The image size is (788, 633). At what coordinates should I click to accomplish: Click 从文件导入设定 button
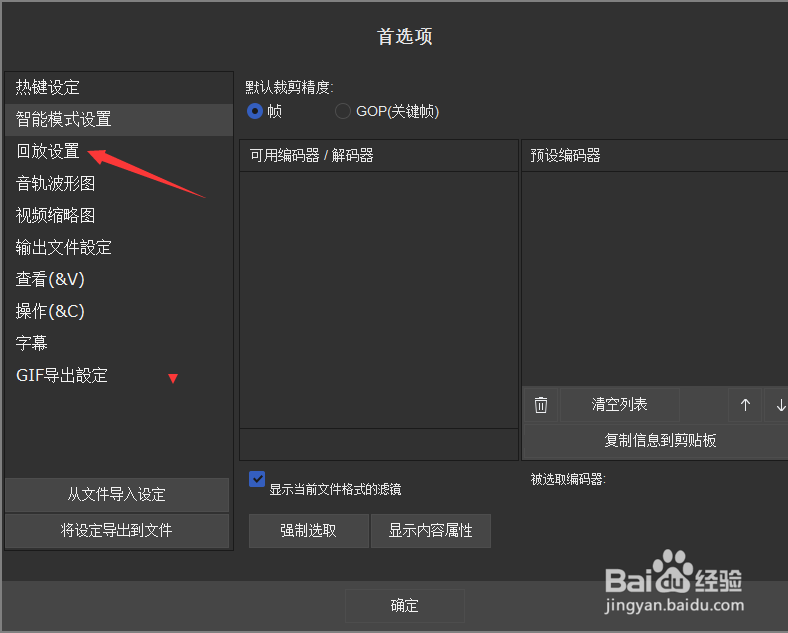(117, 495)
